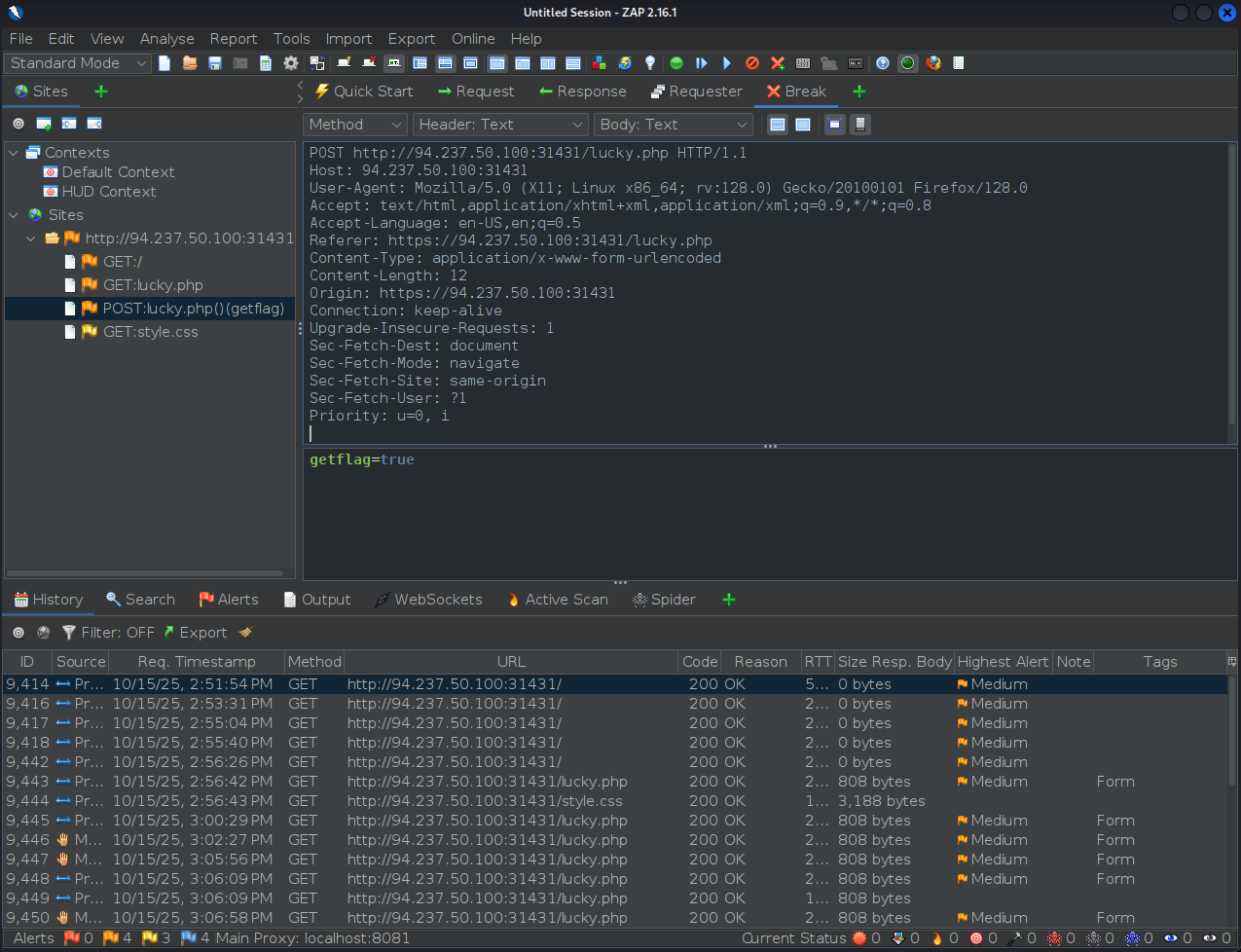This screenshot has height=952, width=1241.
Task: Open the Options gear icon
Action: [291, 63]
